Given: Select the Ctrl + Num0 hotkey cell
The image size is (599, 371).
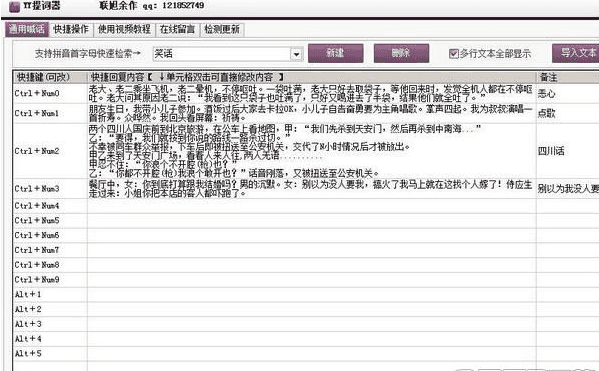Looking at the screenshot, I should pos(50,93).
